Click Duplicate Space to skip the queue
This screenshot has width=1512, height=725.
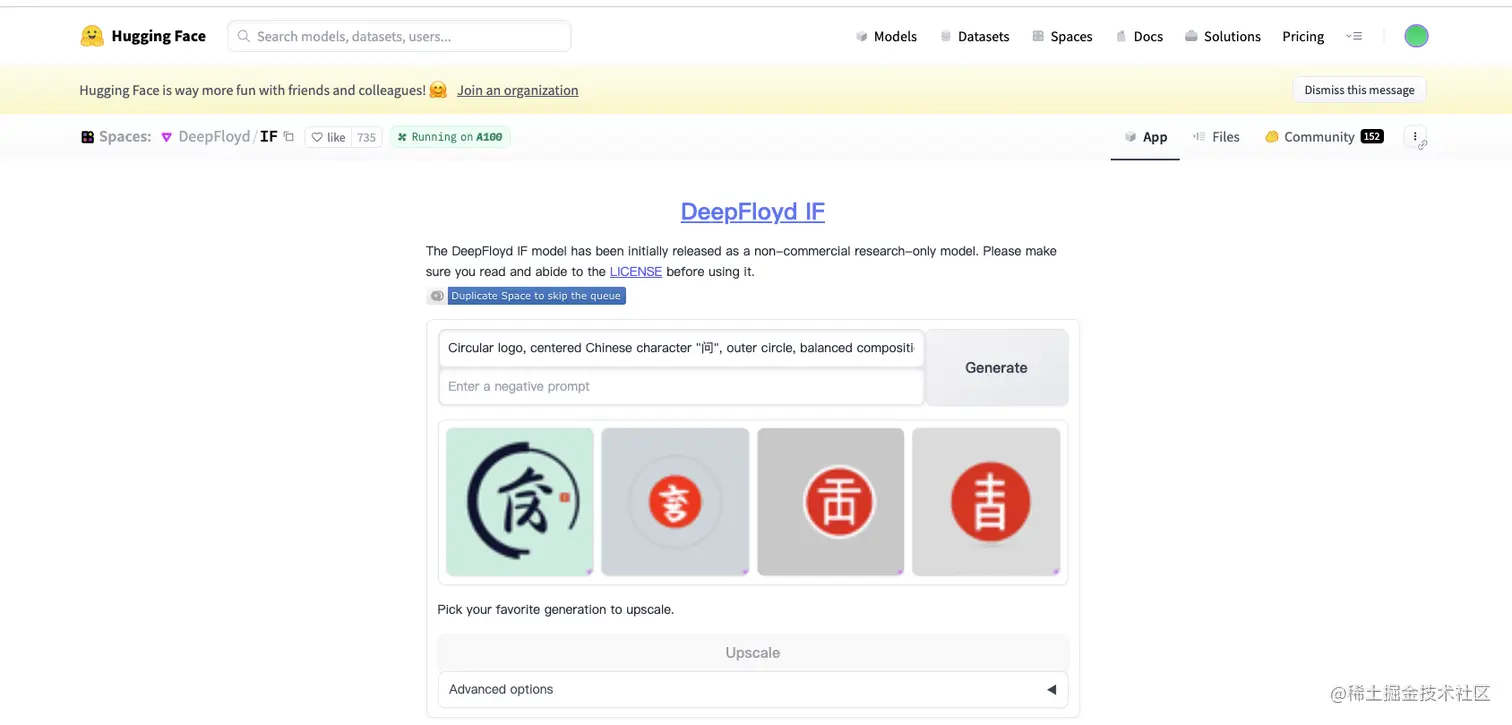(527, 296)
